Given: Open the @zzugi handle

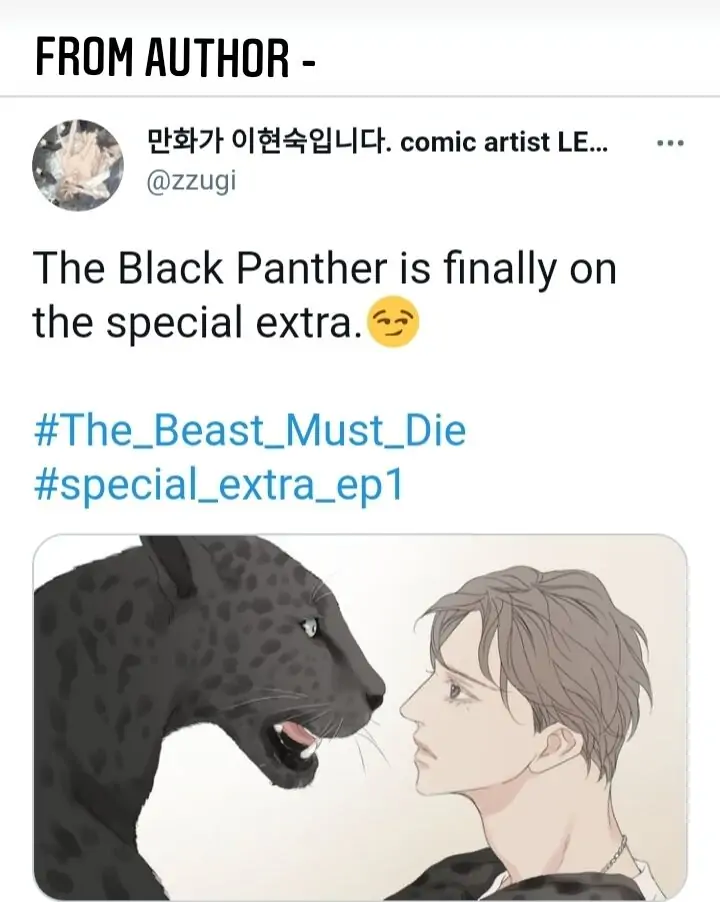Looking at the screenshot, I should click(191, 182).
